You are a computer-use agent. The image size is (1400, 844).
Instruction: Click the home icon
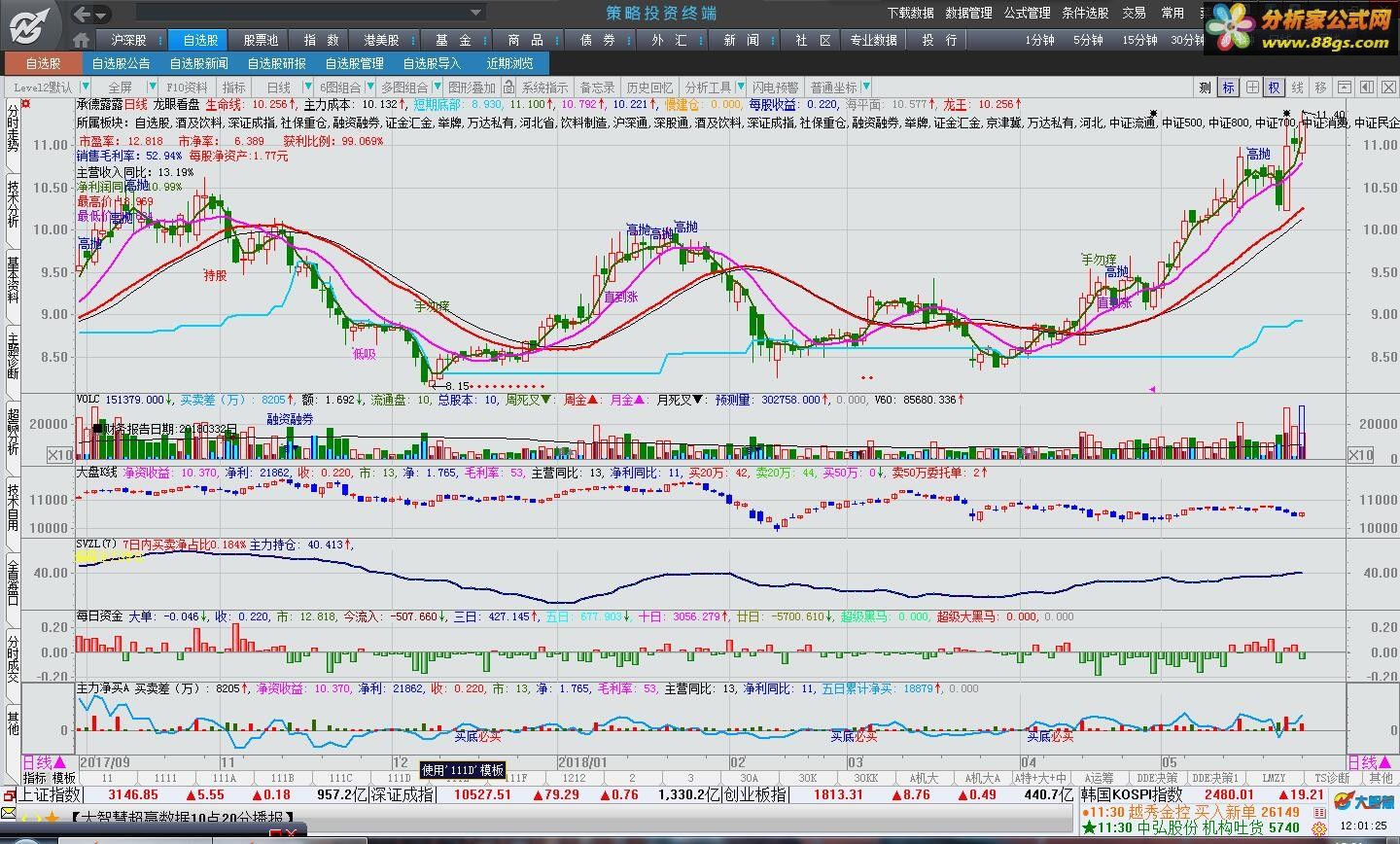(x=82, y=40)
